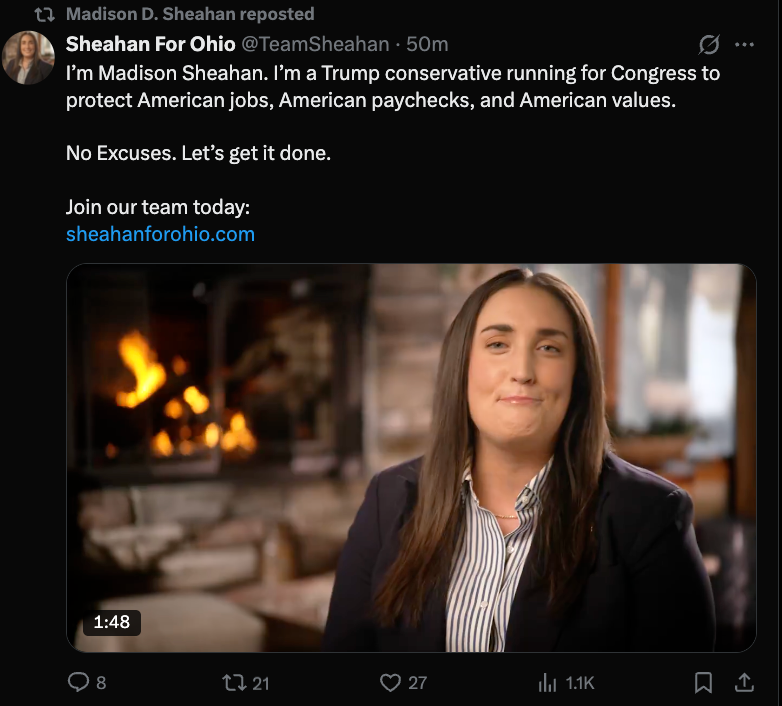Click the repost arrows icon below the video
Screen dimensions: 782x706
(232, 682)
